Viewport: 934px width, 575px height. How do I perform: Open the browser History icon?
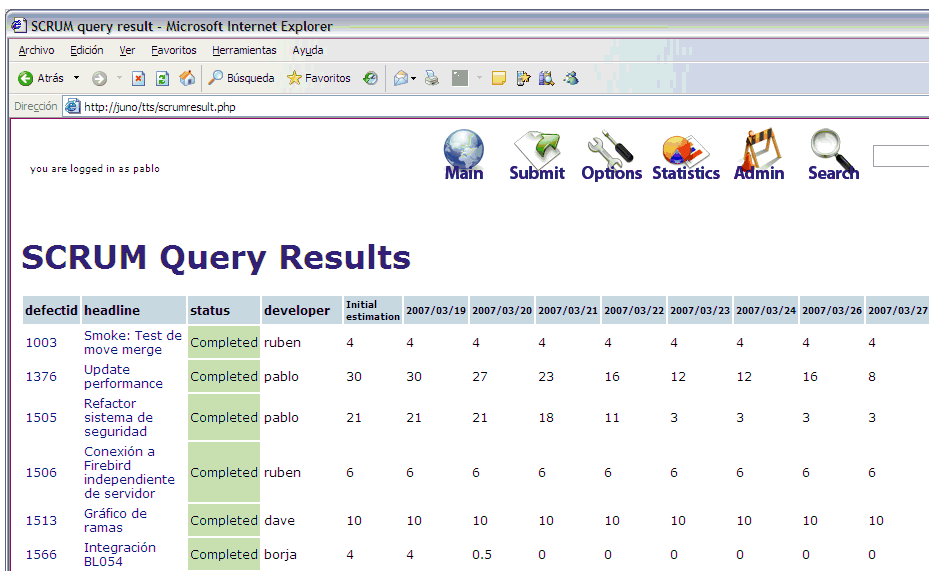pyautogui.click(x=370, y=78)
